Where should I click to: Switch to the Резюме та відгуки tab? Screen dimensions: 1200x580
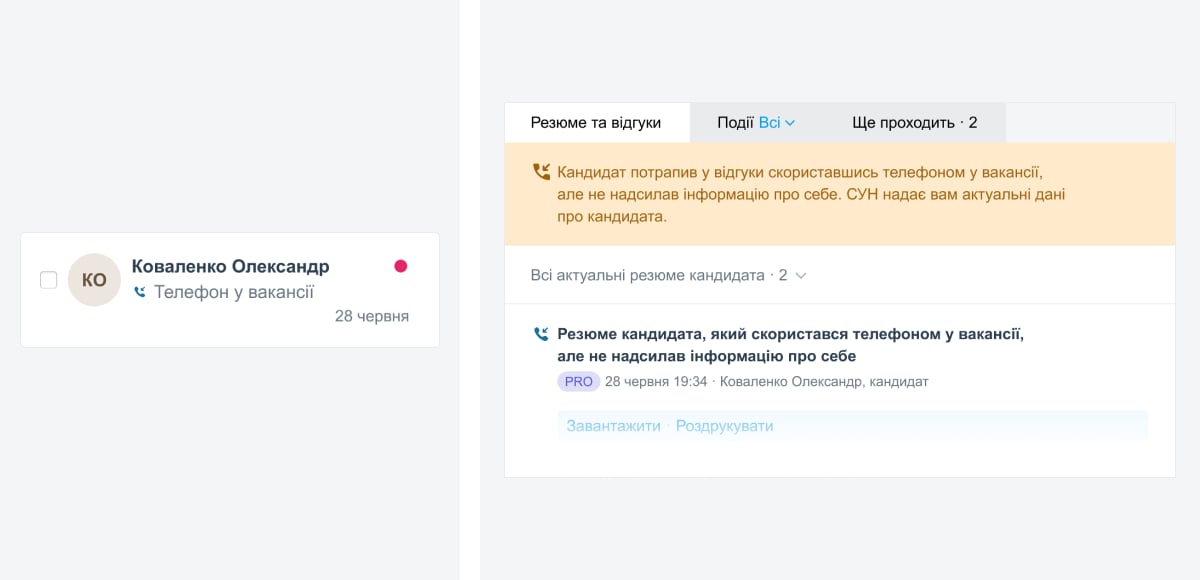click(595, 122)
